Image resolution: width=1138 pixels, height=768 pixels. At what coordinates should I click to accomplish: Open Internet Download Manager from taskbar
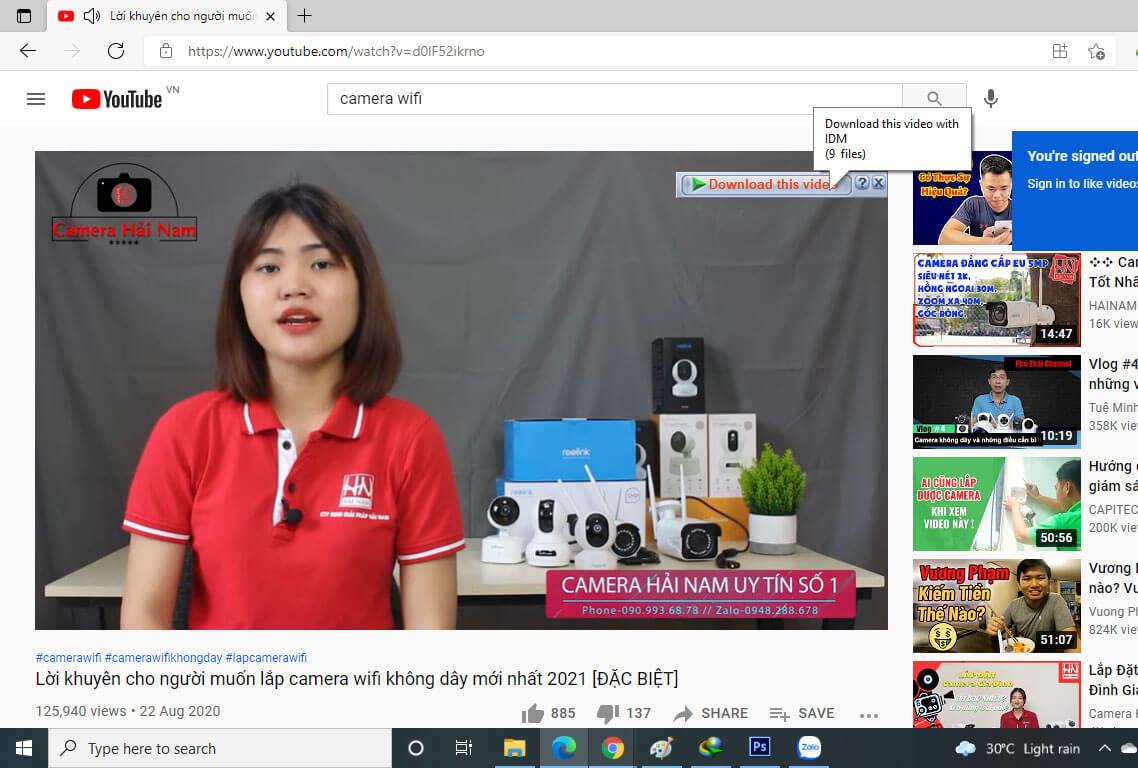711,748
